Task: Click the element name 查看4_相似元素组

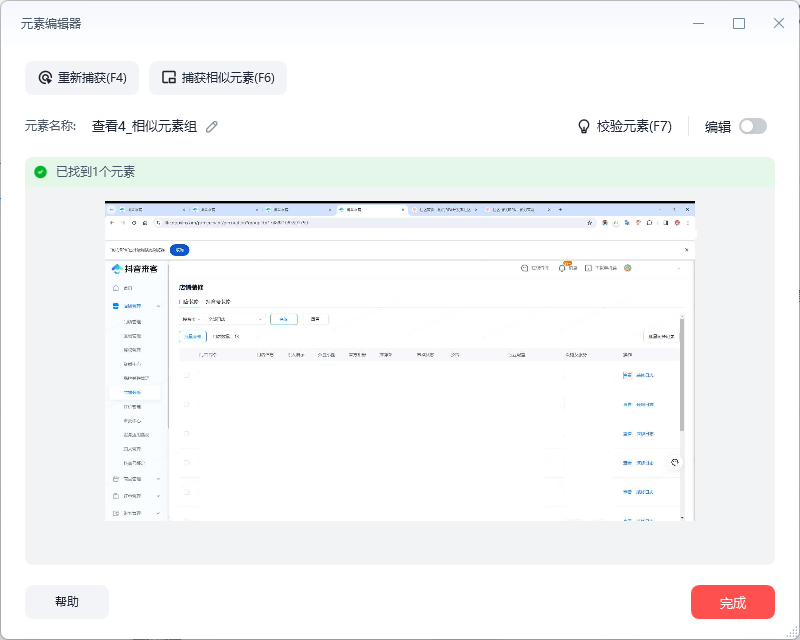Action: pyautogui.click(x=144, y=126)
